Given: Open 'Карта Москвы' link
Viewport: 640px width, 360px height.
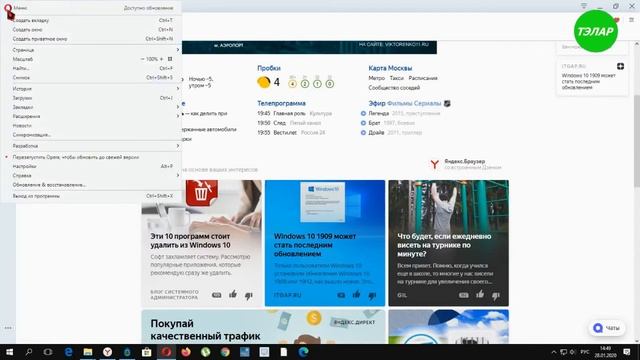Looking at the screenshot, I should [x=390, y=68].
